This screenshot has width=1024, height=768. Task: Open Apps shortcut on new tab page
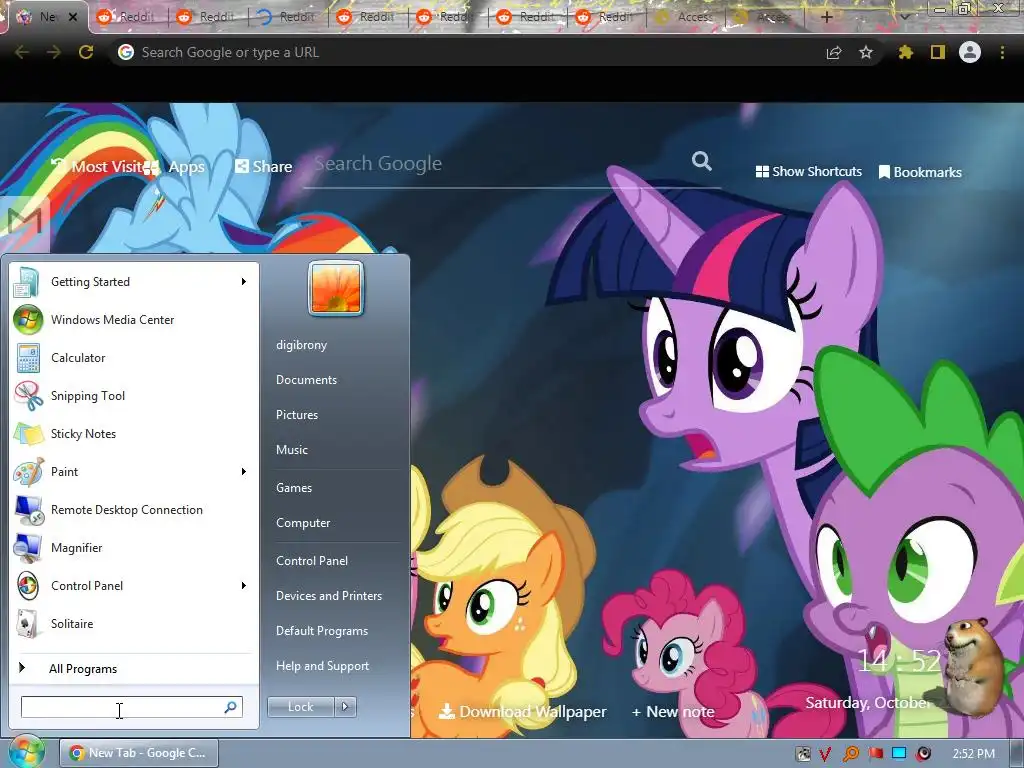(175, 167)
